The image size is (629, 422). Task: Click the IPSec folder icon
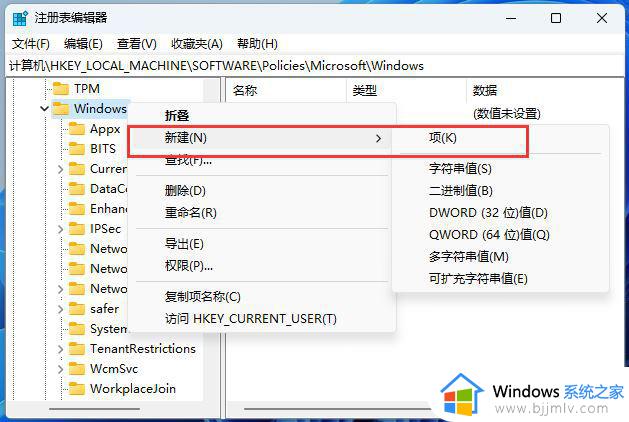77,229
